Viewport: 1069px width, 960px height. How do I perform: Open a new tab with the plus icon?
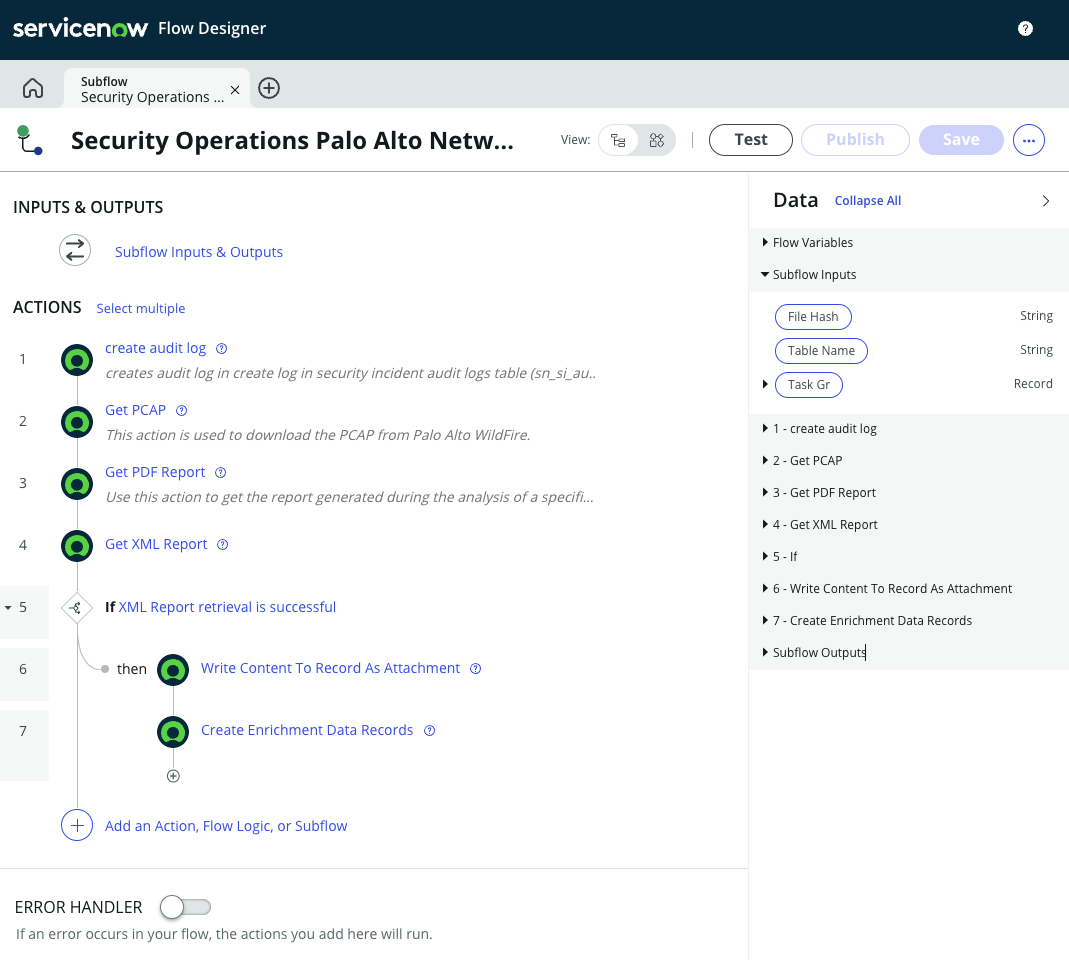(269, 88)
